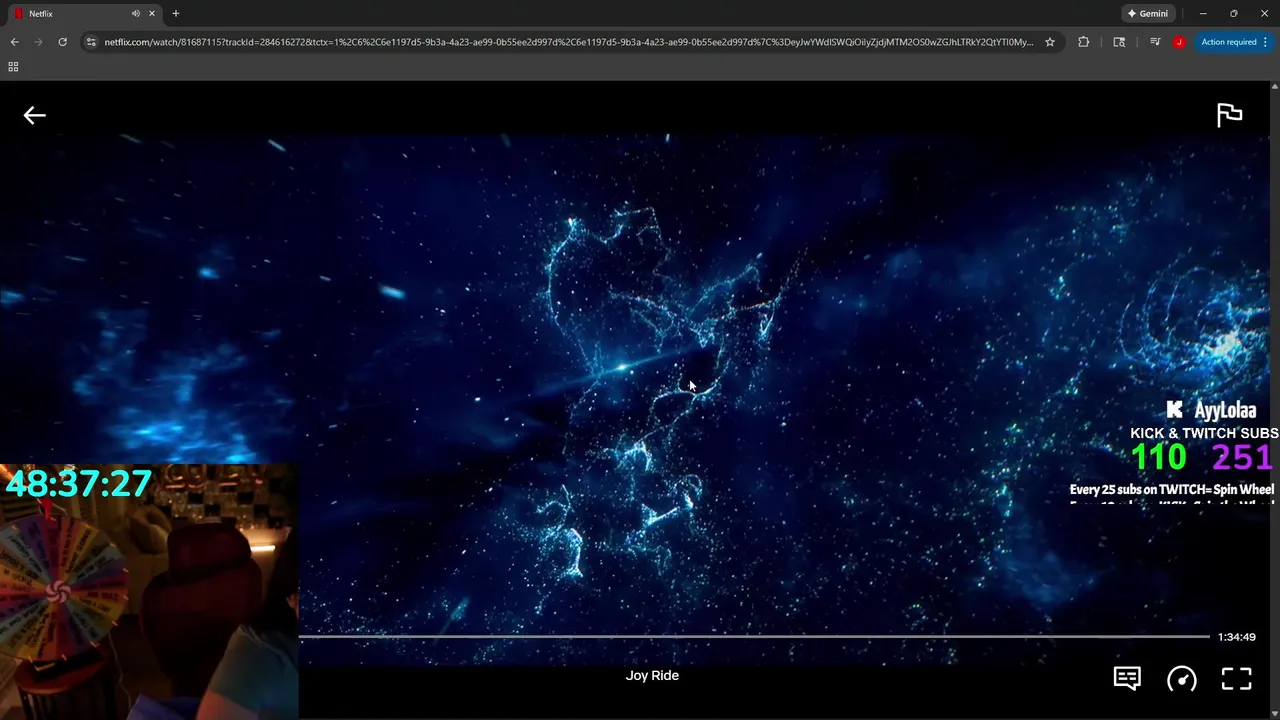Image resolution: width=1280 pixels, height=720 pixels.
Task: Bookmark this page with star icon
Action: pyautogui.click(x=1050, y=42)
